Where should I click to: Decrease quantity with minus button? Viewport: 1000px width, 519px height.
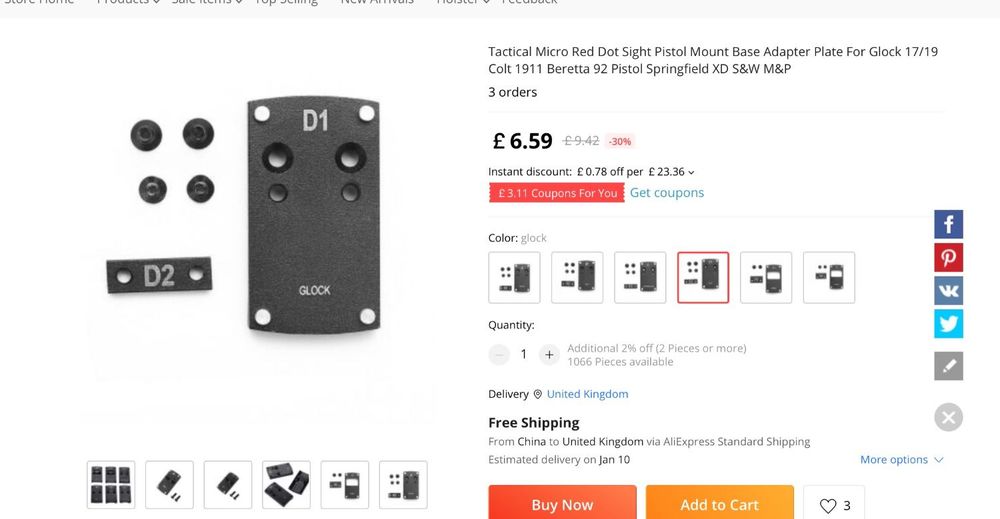[499, 354]
